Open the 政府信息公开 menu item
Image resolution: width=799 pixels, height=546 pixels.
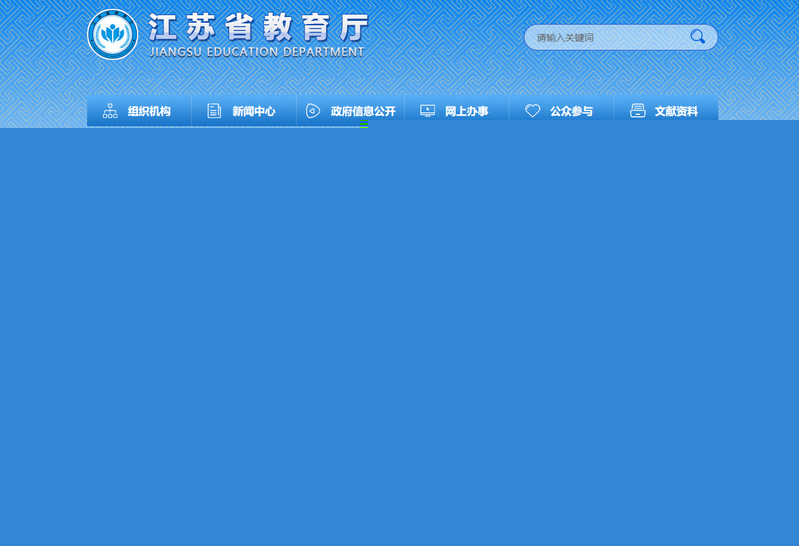(x=363, y=111)
